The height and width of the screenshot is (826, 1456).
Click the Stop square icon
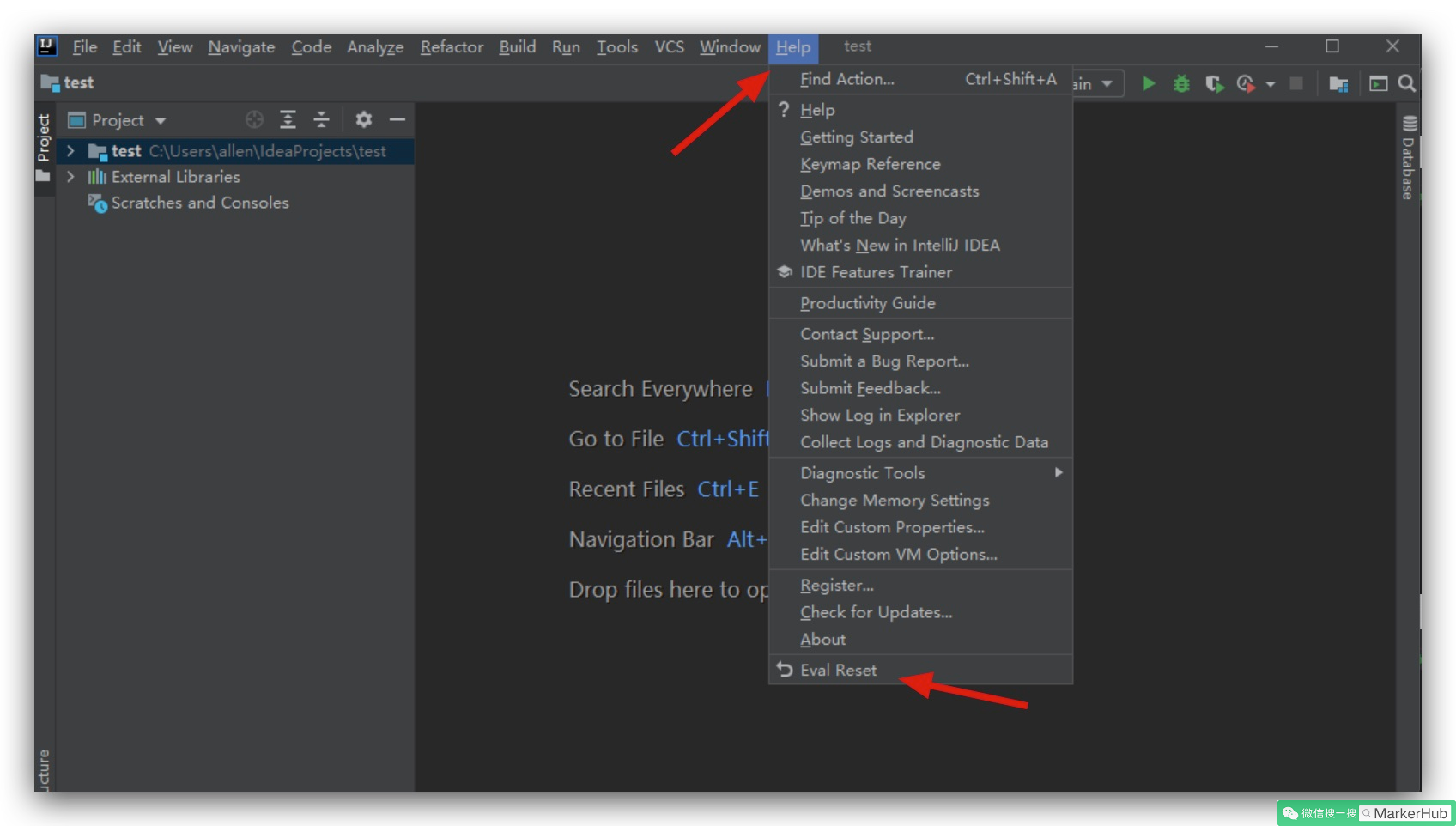(1296, 83)
